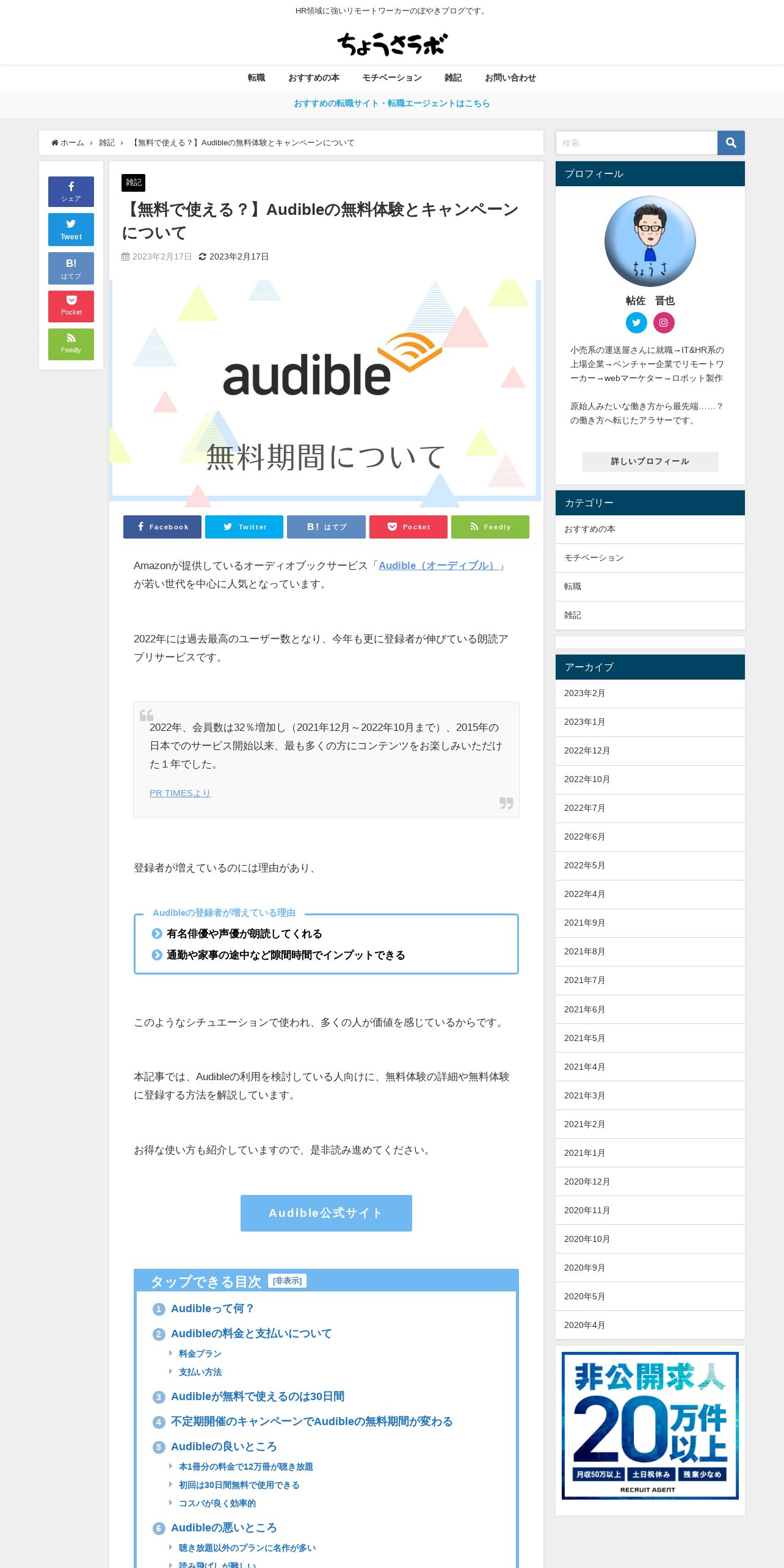Click the Facebook share bar below image
Screen dimensions: 784x1568
[x=162, y=527]
